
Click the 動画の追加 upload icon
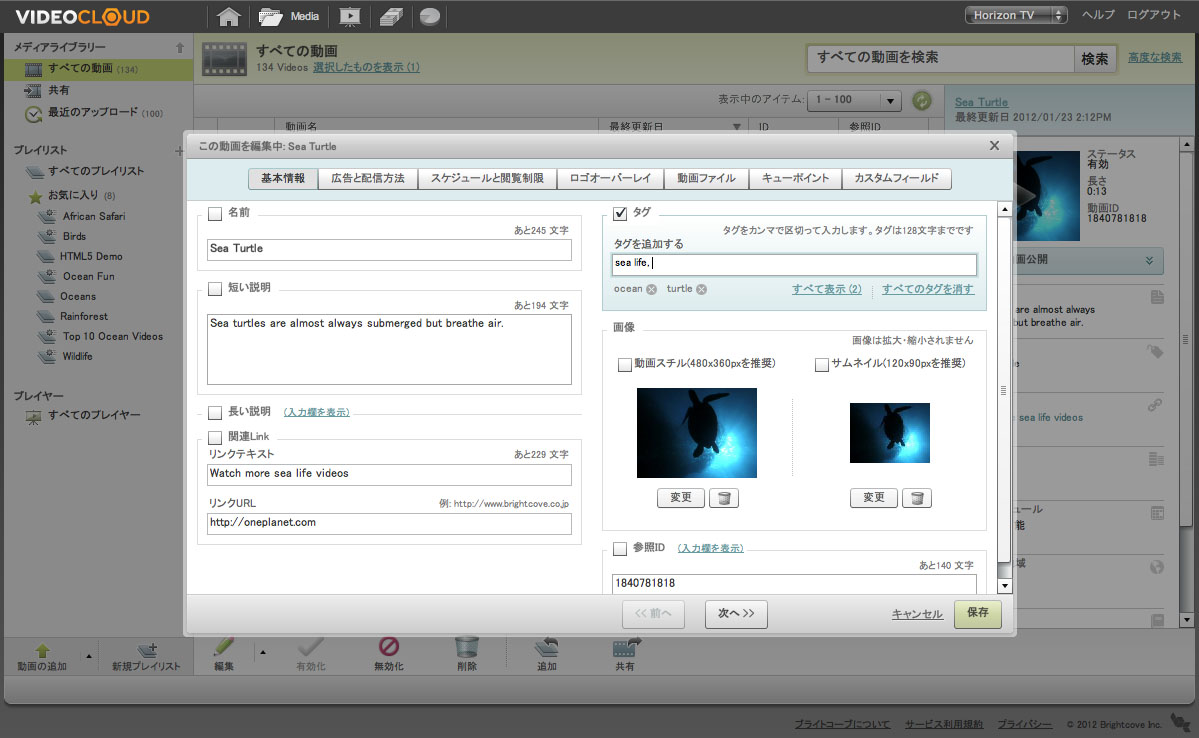click(42, 652)
